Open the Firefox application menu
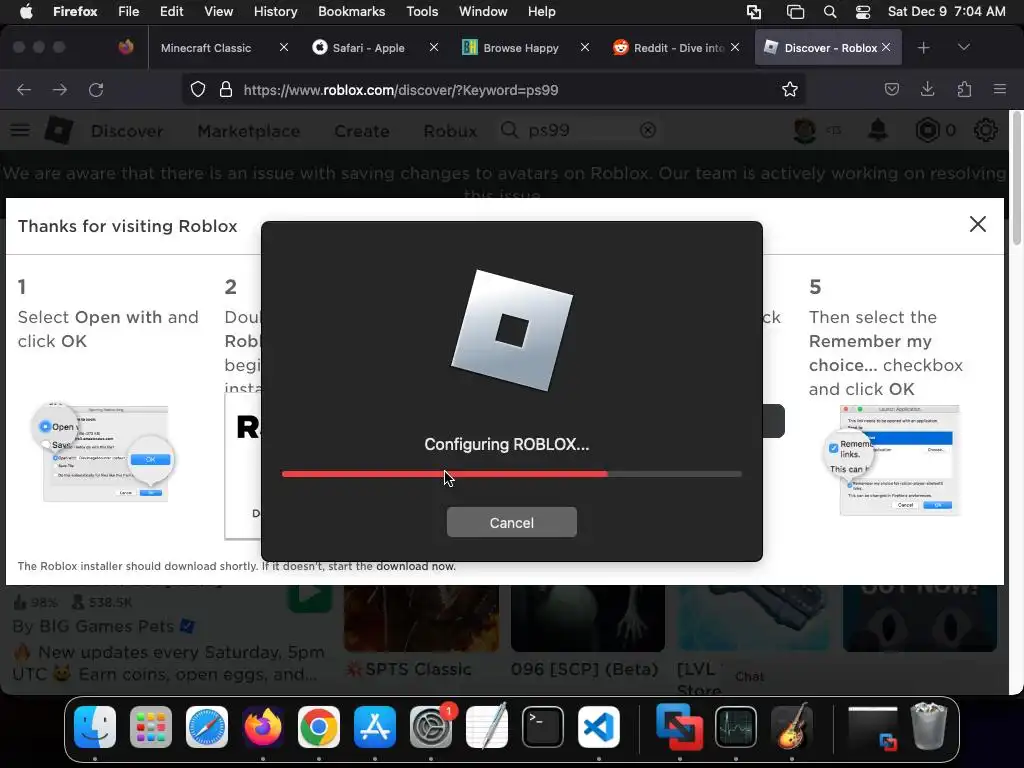This screenshot has height=768, width=1024. coord(999,89)
